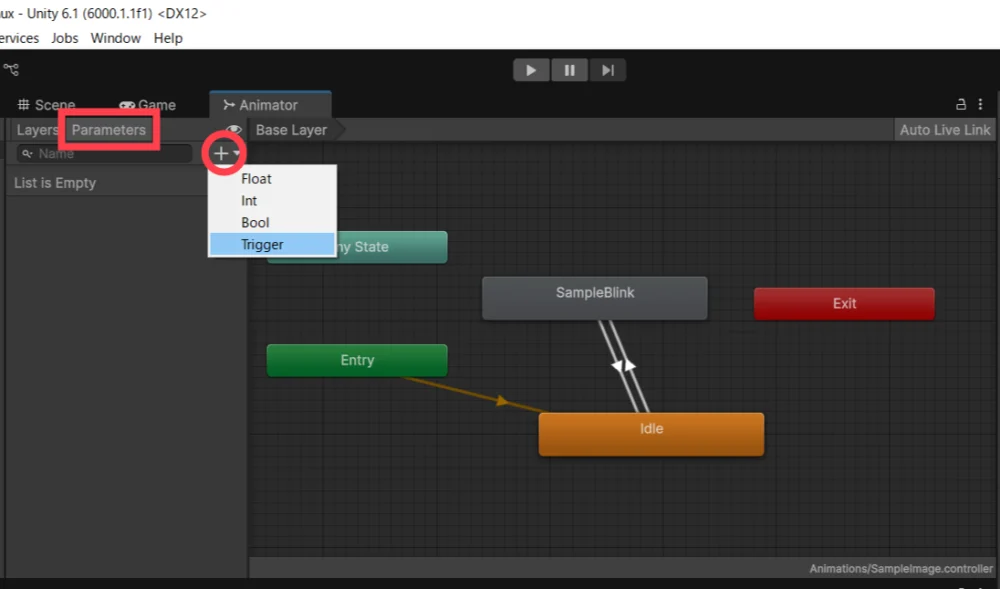Screen dimensions: 1000x589
Task: Open the Layers tab in Animator
Action: 37,130
